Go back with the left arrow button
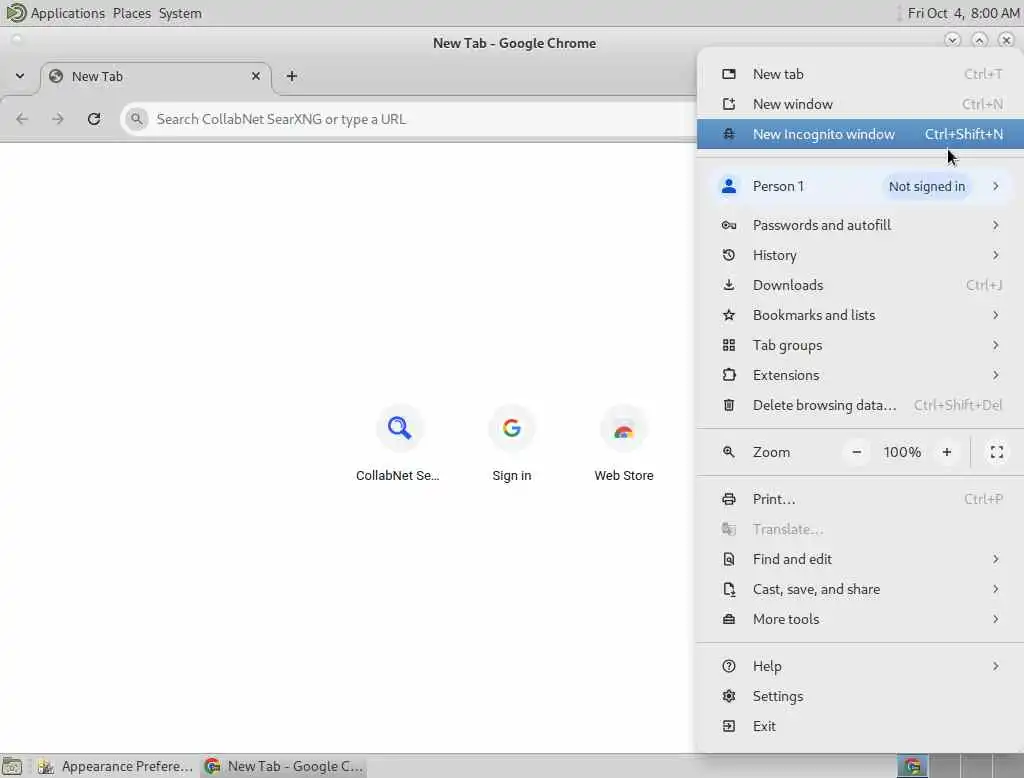 (22, 119)
